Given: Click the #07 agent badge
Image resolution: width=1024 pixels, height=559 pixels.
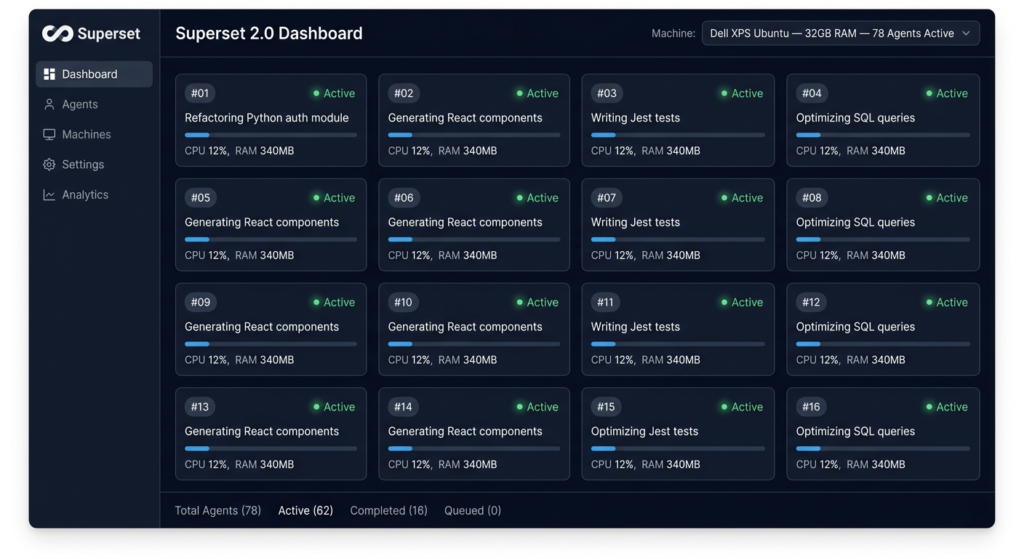Looking at the screenshot, I should click(x=607, y=198).
